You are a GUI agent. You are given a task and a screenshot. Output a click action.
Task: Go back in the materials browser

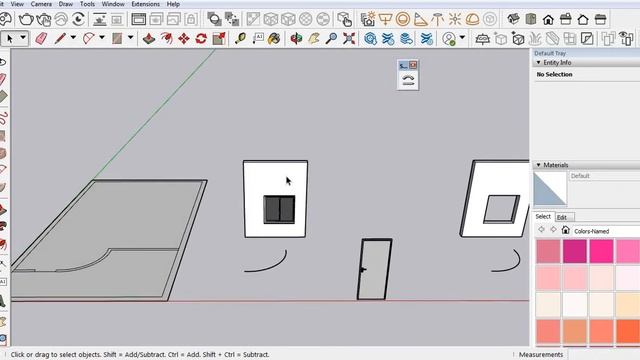[541, 230]
